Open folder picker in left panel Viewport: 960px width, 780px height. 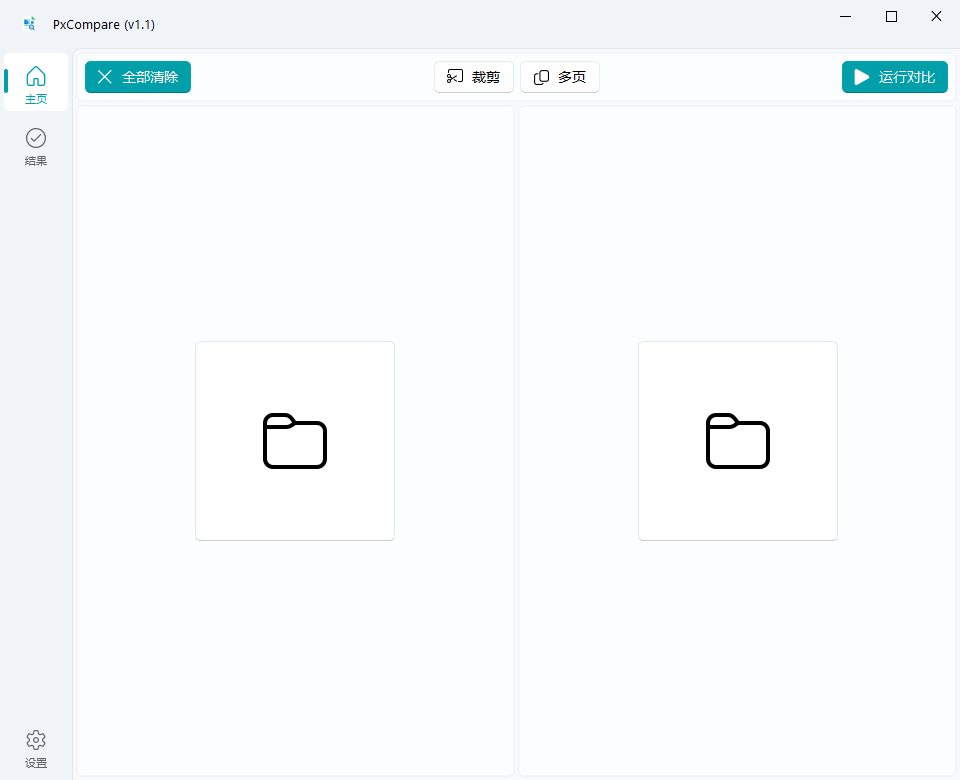click(295, 441)
